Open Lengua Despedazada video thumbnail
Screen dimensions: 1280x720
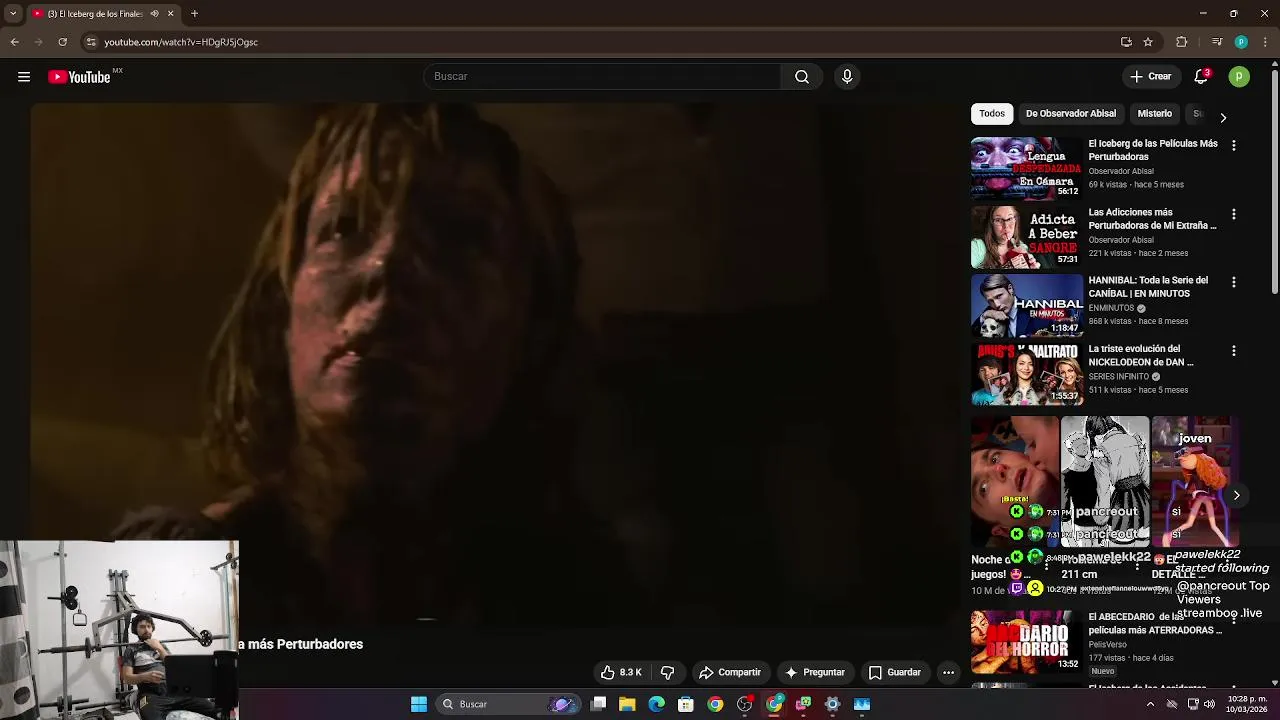[1027, 168]
